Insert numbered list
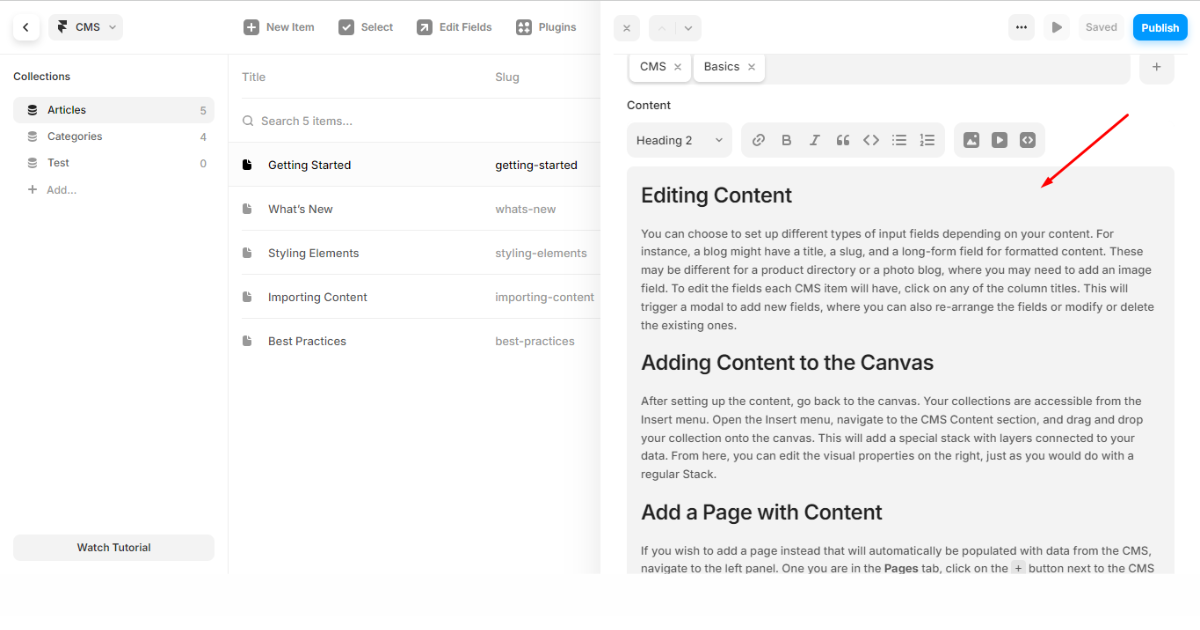 click(927, 140)
